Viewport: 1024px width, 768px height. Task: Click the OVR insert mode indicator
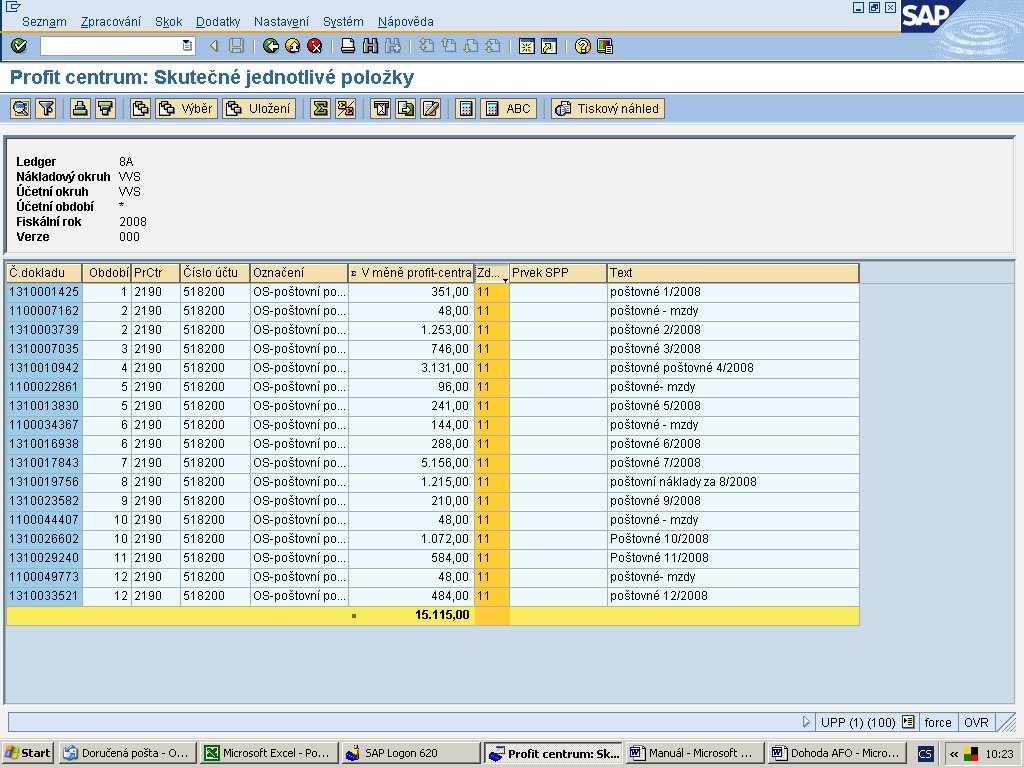click(x=976, y=722)
